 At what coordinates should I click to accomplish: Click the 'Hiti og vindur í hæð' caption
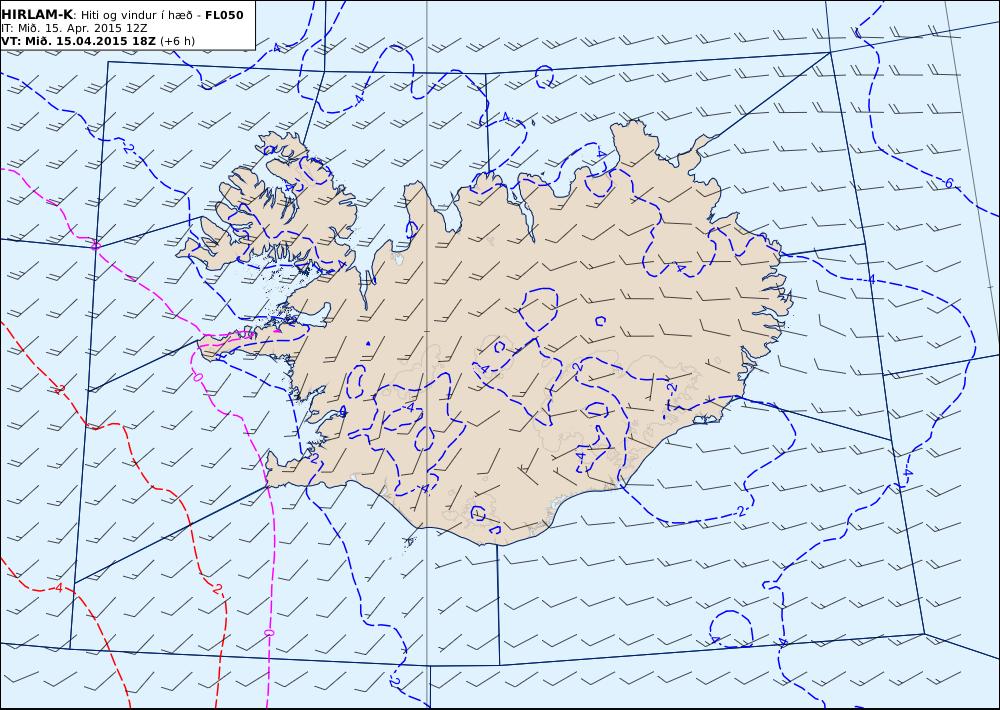tap(136, 15)
